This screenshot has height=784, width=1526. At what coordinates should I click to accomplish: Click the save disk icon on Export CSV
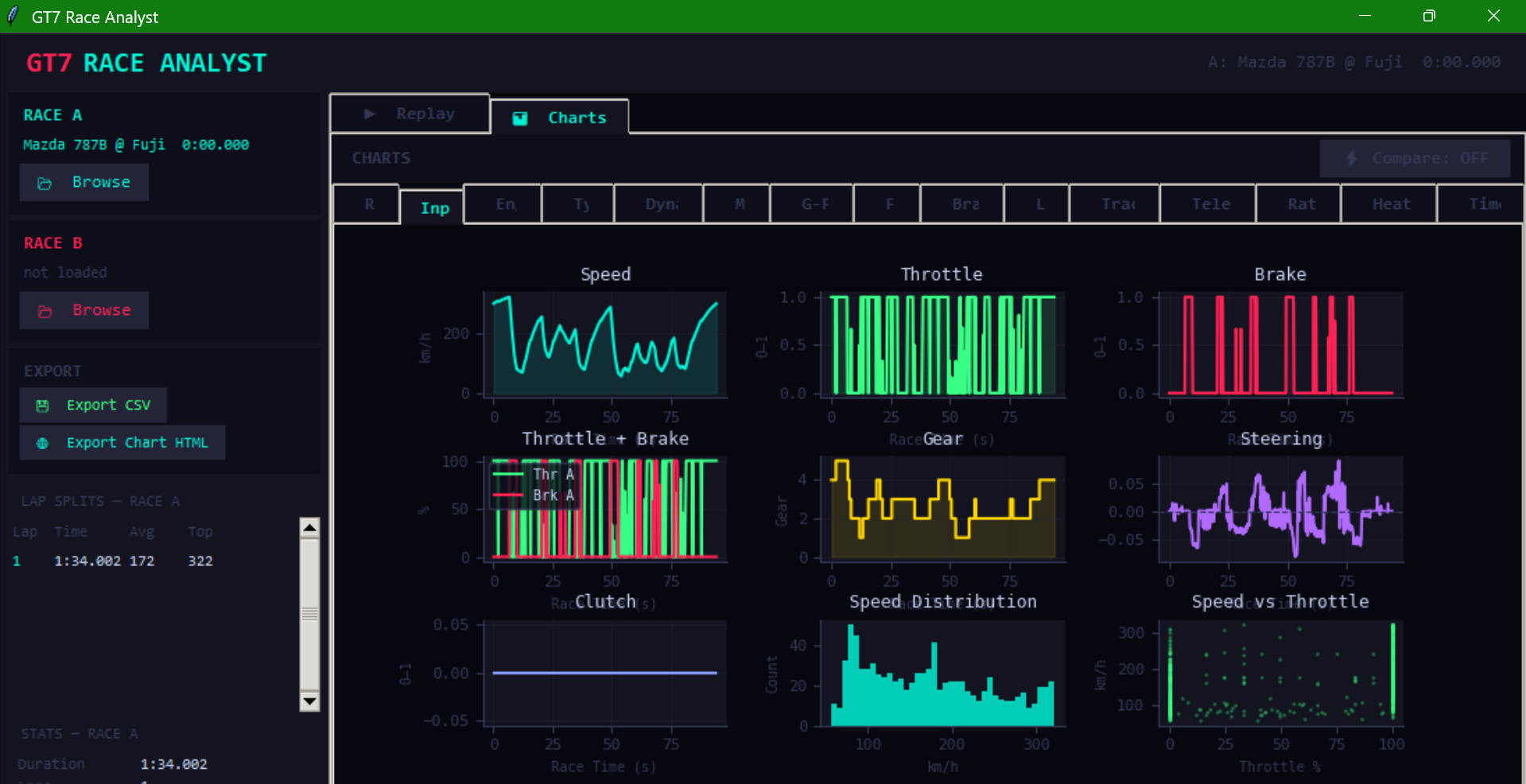click(42, 406)
